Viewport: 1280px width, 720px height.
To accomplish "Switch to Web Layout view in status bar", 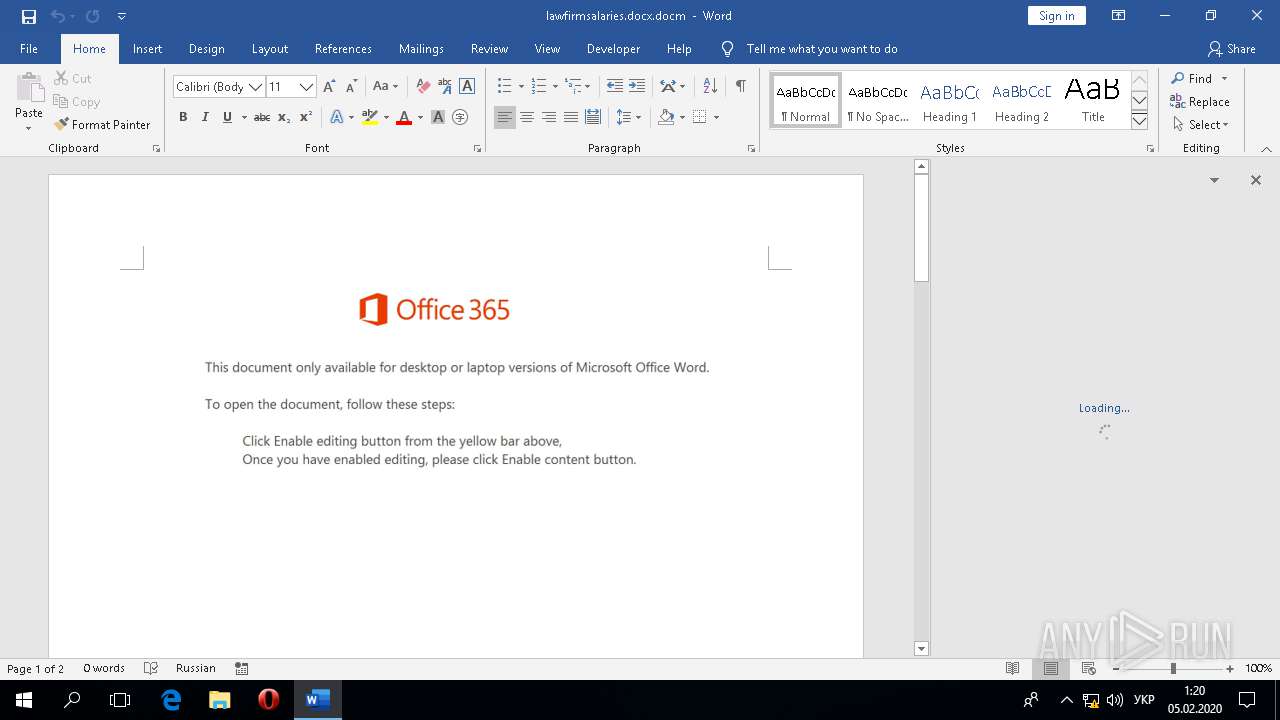I will pyautogui.click(x=1089, y=668).
